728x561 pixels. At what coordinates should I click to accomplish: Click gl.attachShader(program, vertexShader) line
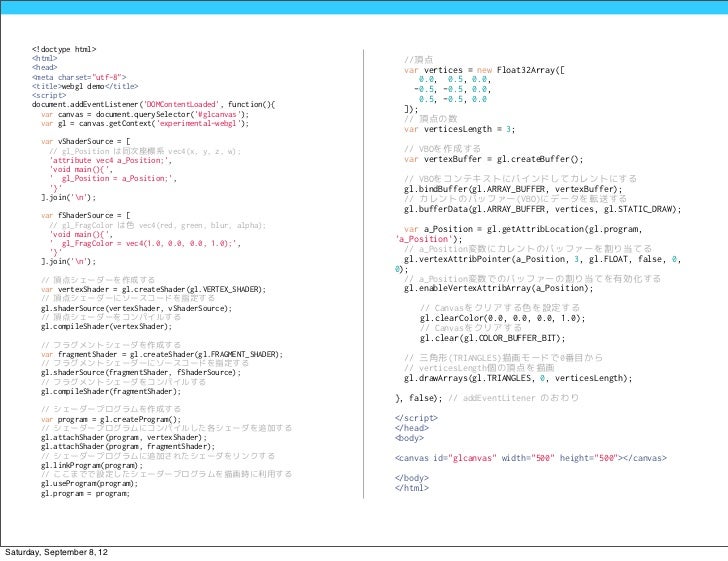click(124, 437)
